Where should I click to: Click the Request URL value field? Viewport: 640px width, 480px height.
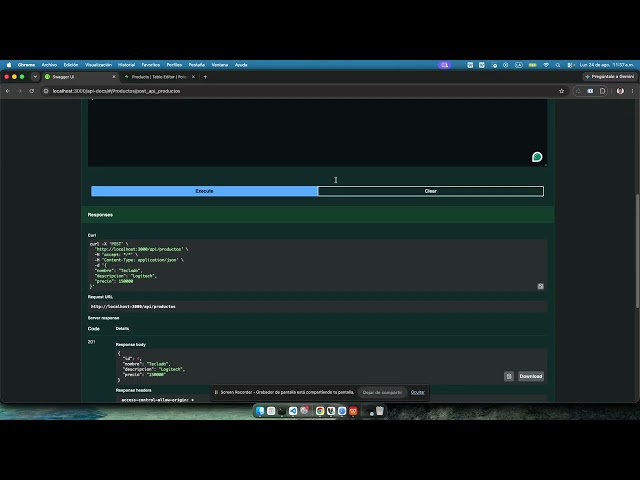pos(318,307)
